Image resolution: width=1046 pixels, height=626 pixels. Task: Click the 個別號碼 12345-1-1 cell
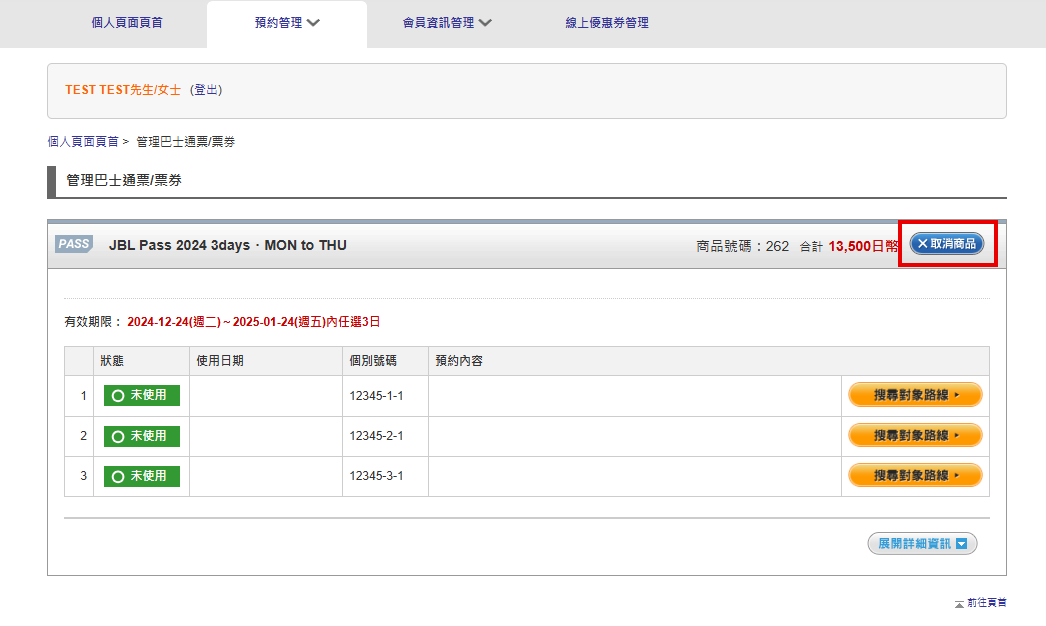tap(376, 396)
